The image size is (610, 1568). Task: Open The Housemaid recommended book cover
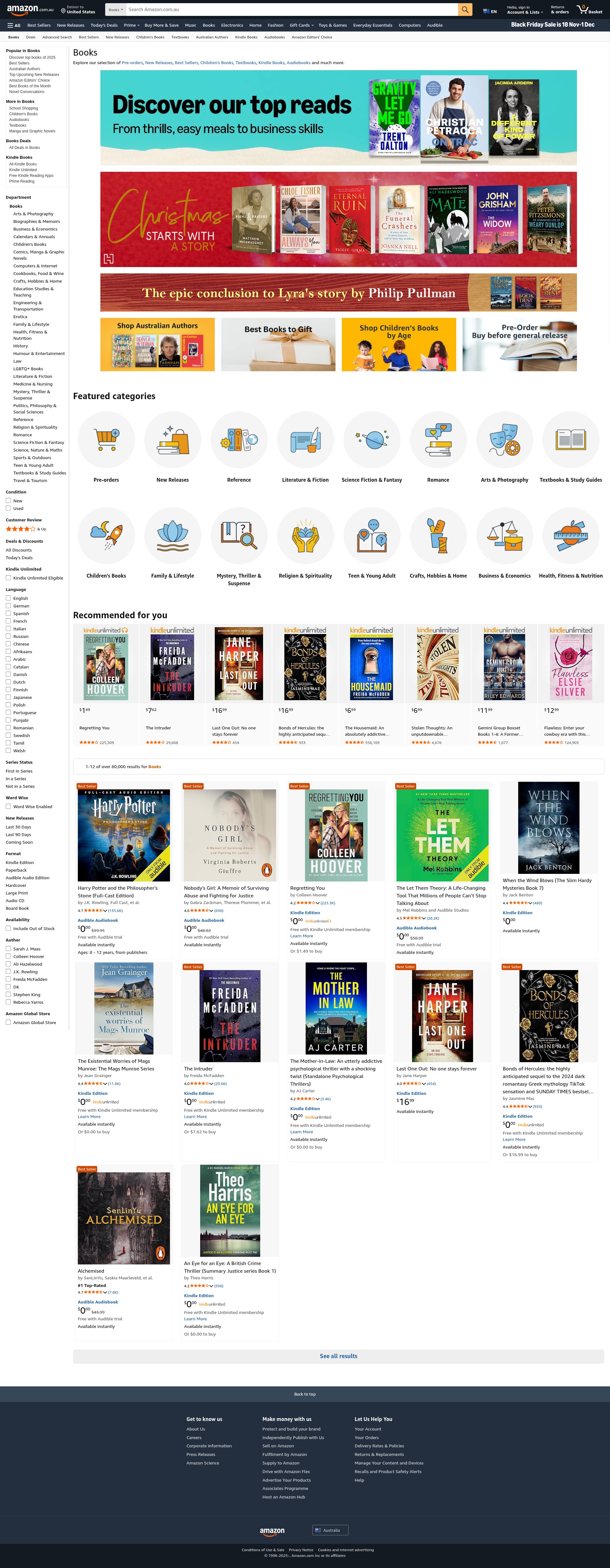371,667
